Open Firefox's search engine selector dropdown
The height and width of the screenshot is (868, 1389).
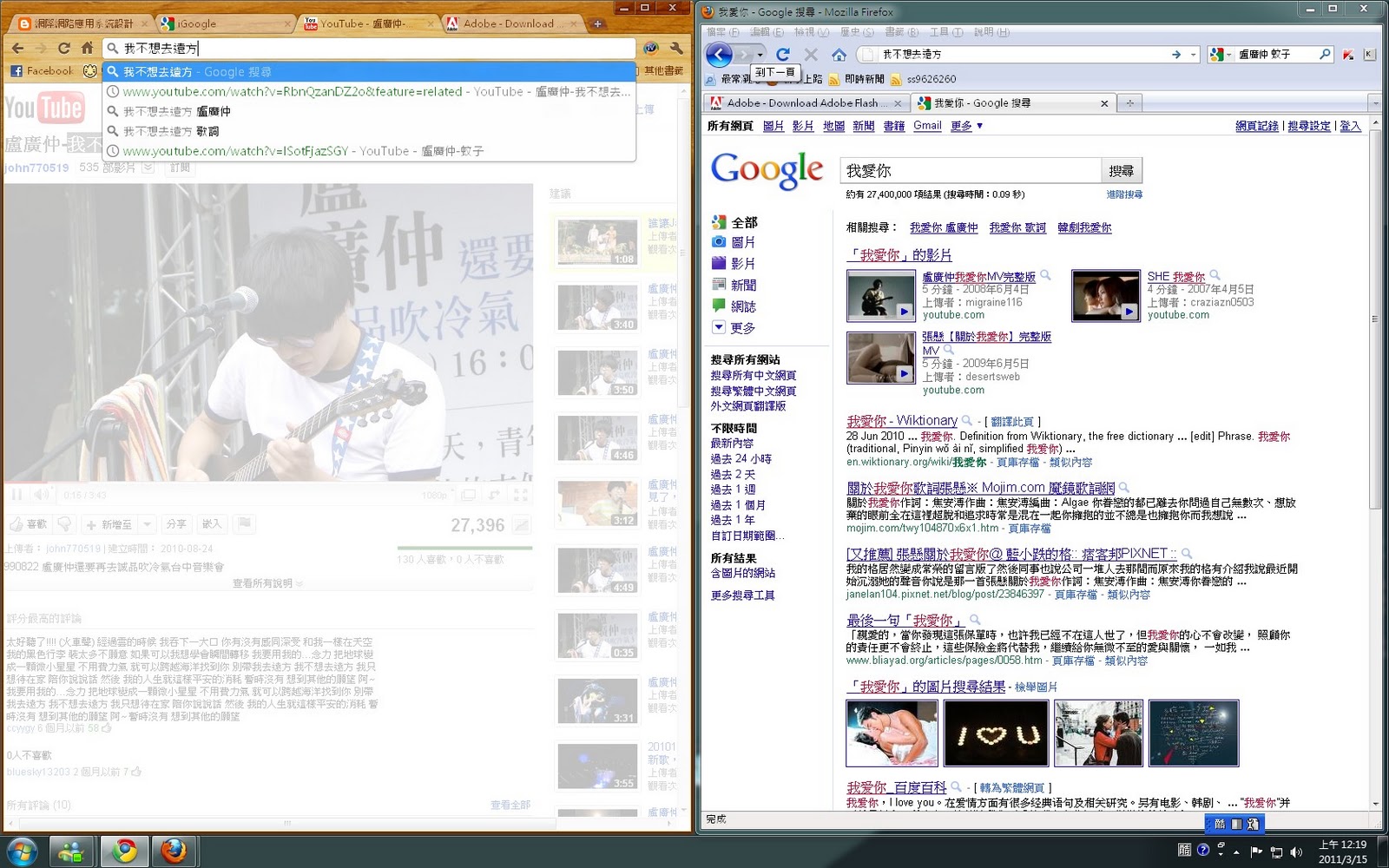point(1219,54)
